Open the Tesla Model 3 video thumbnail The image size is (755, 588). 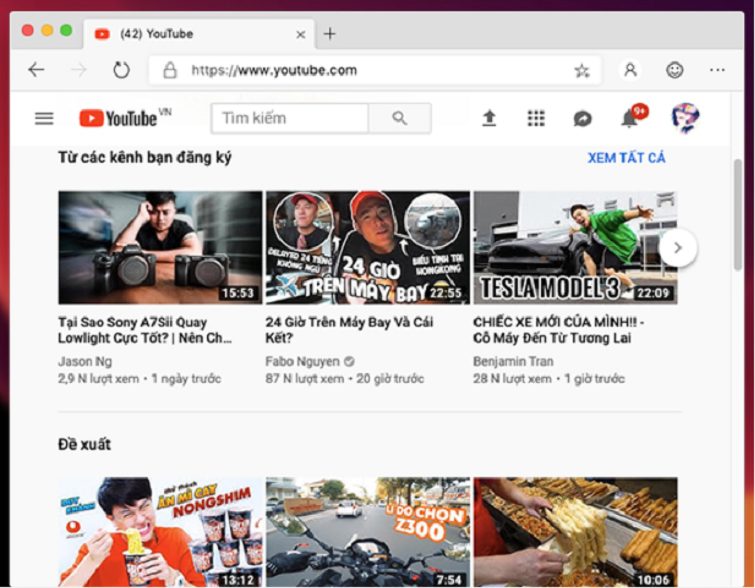coord(575,248)
